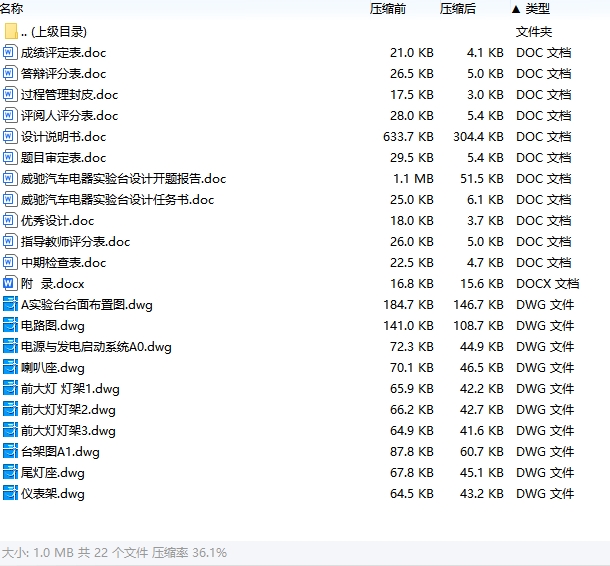Click the status bar compression ratio text
610x566 pixels.
[x=189, y=552]
